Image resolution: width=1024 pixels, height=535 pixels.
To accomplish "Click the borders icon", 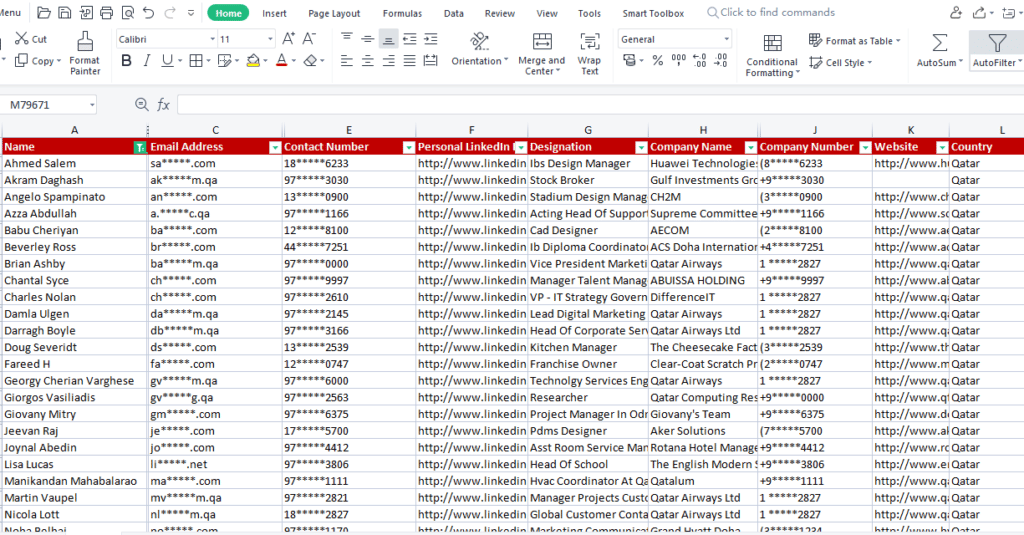I will 195,61.
